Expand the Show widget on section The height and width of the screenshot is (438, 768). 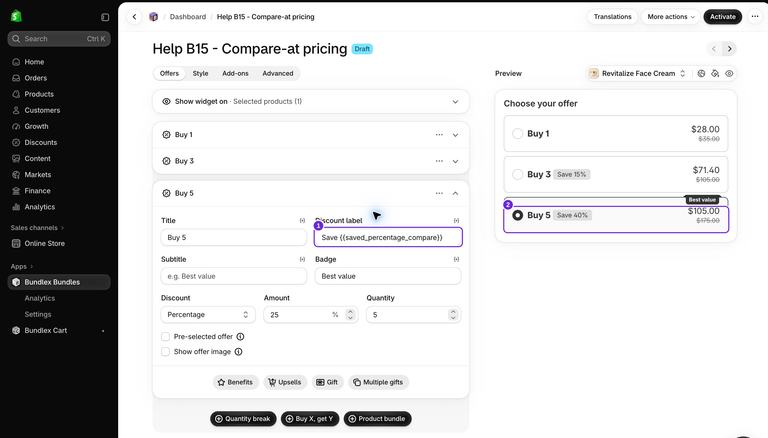point(456,102)
